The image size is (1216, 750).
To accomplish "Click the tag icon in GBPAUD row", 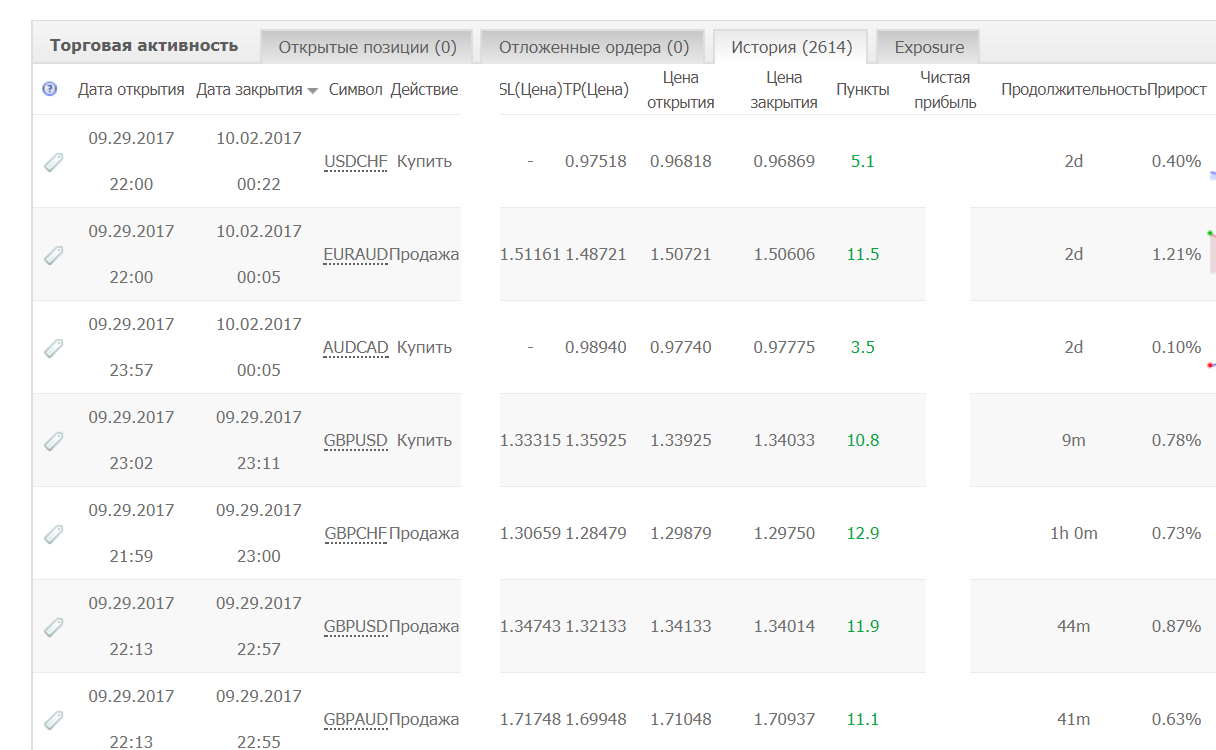I will (x=54, y=720).
